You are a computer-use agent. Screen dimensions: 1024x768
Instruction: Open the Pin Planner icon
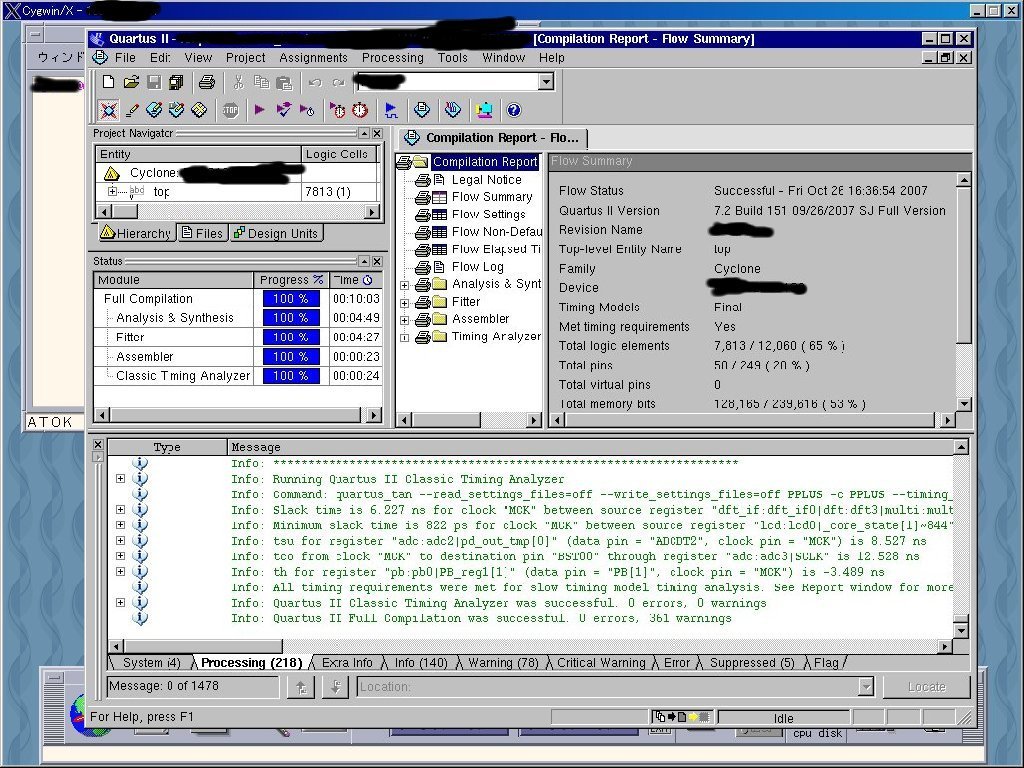click(176, 110)
